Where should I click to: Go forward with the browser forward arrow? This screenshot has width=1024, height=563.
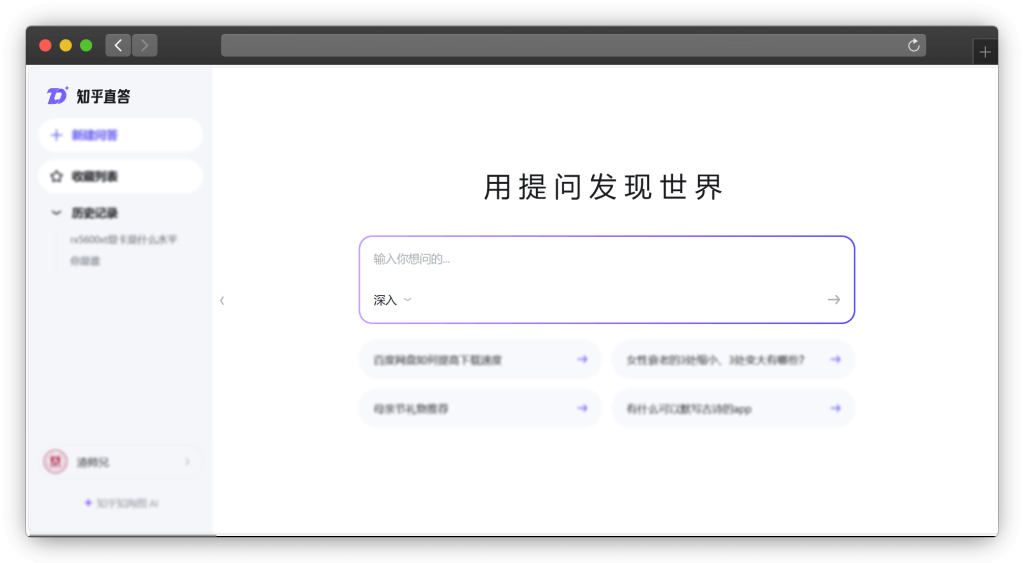click(144, 45)
